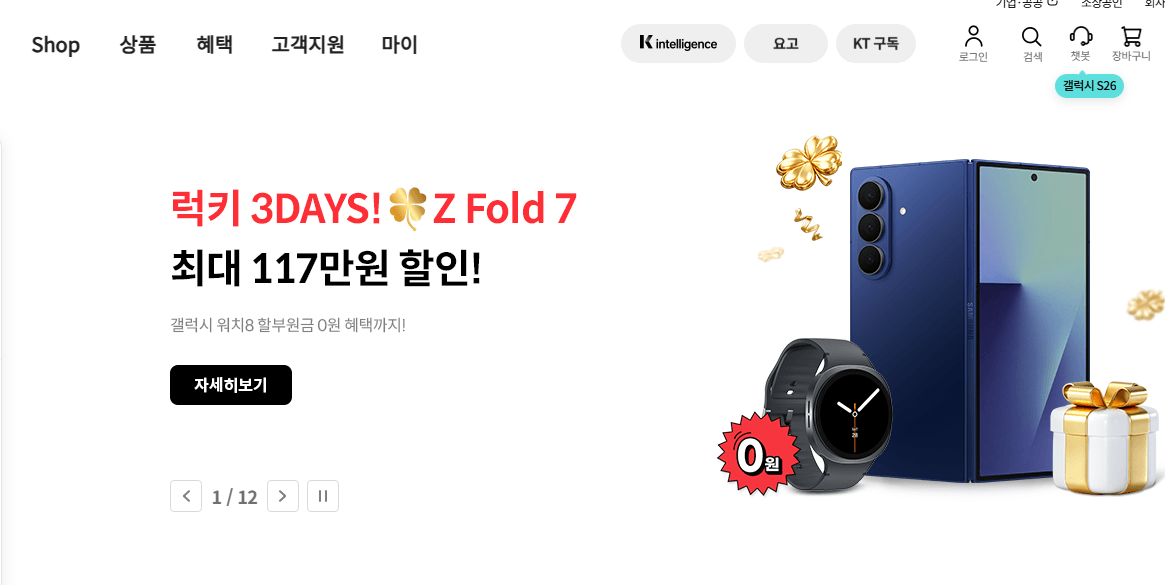Open the 혜택 menu
This screenshot has height=585, width=1165.
tap(215, 45)
